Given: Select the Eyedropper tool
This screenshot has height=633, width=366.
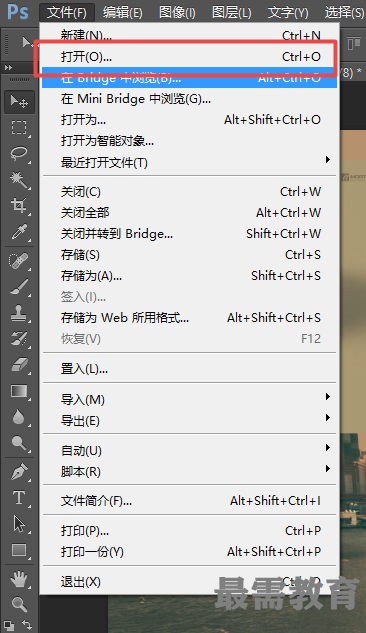Looking at the screenshot, I should [19, 232].
